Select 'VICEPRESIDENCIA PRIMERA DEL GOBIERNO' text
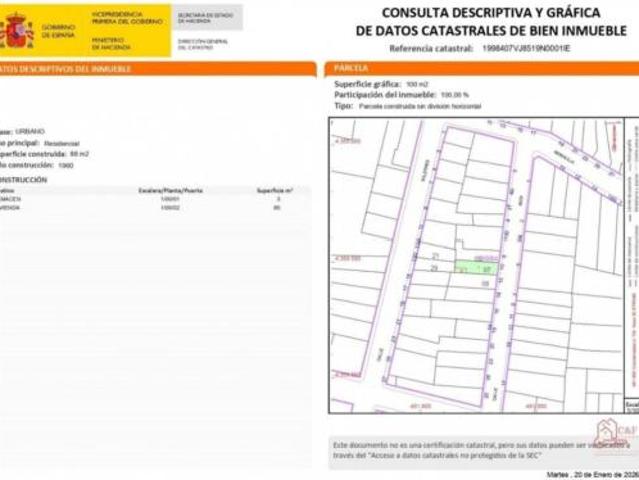Screen dimensions: 639x480 coord(127,18)
